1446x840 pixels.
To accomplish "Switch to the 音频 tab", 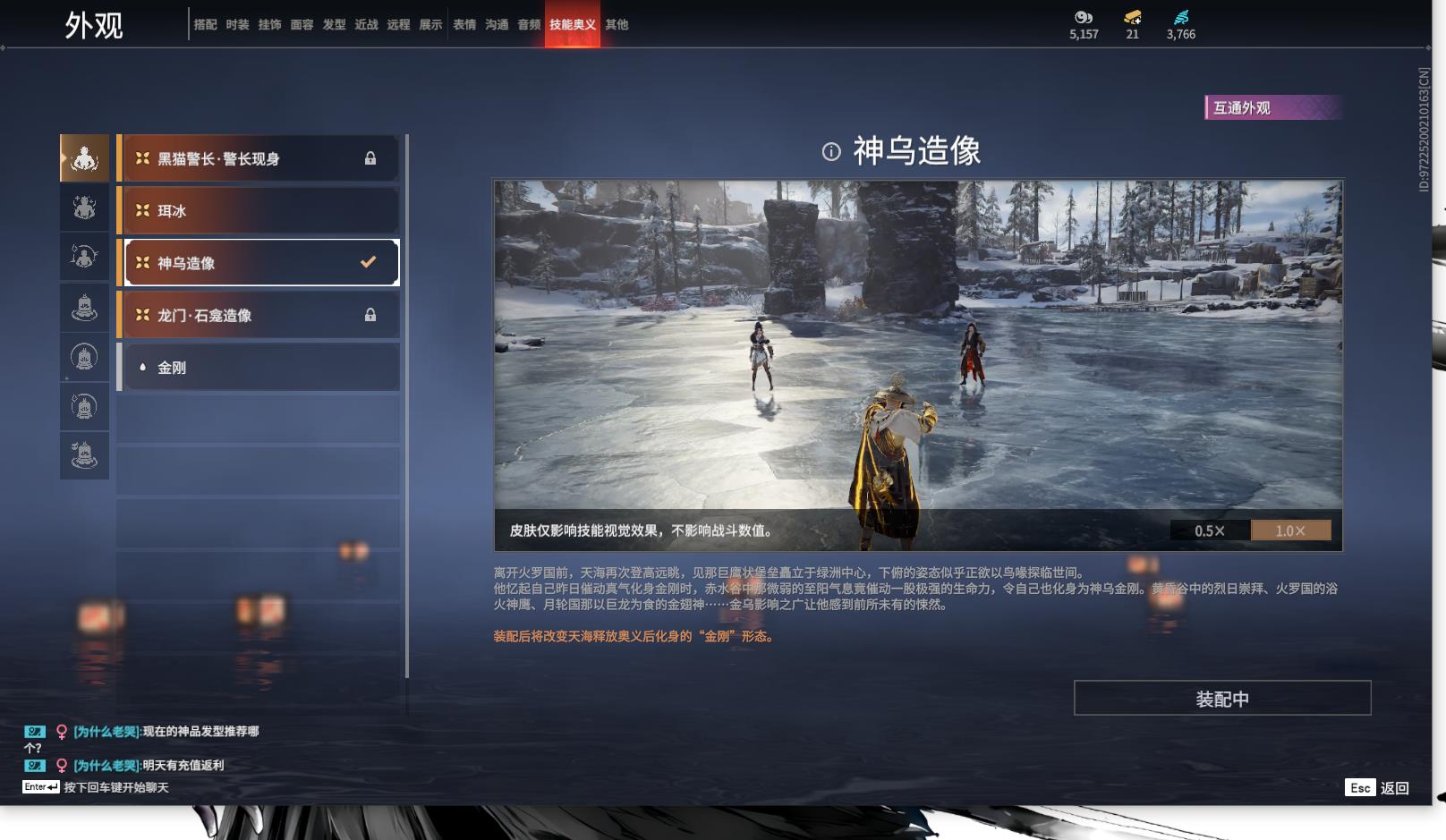I will tap(530, 25).
